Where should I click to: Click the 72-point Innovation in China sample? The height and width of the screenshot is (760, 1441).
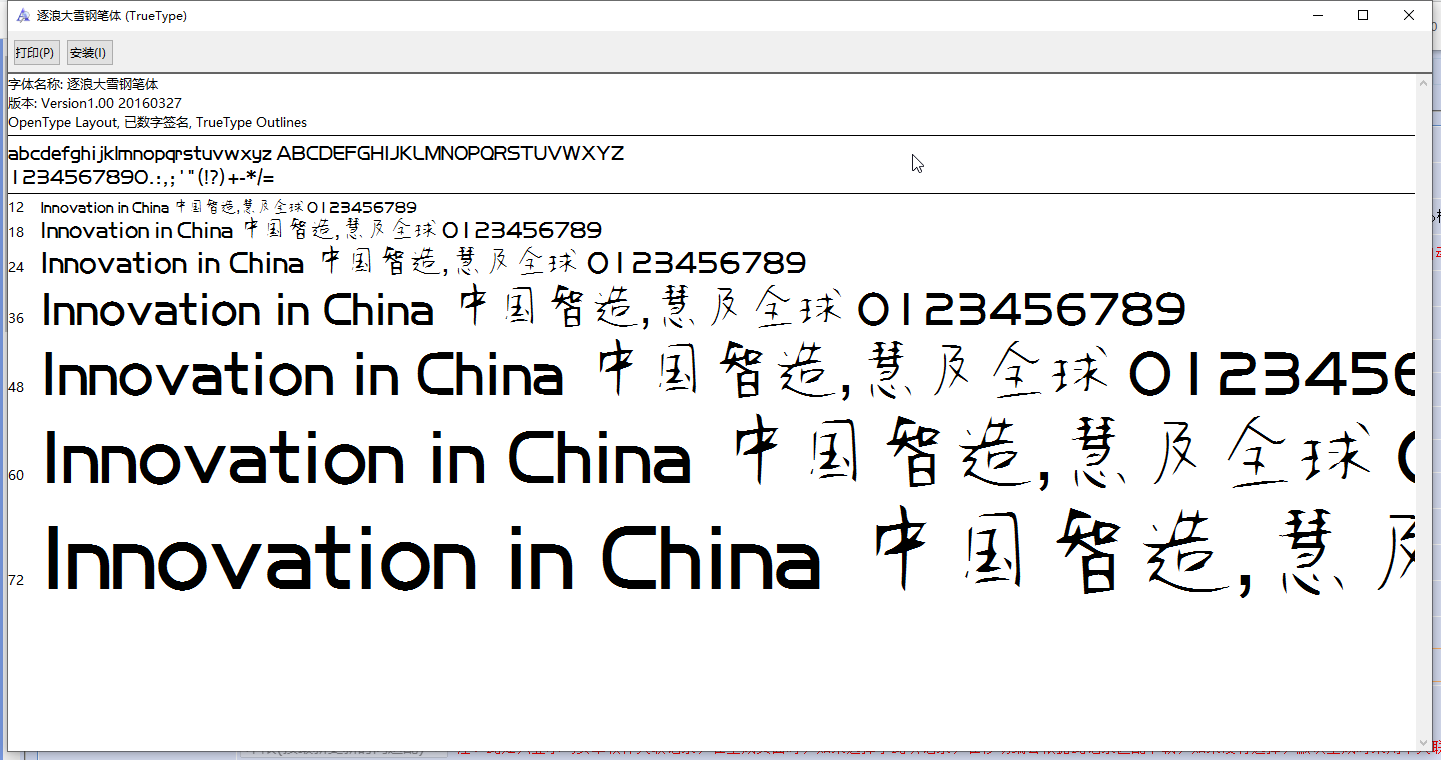click(730, 552)
